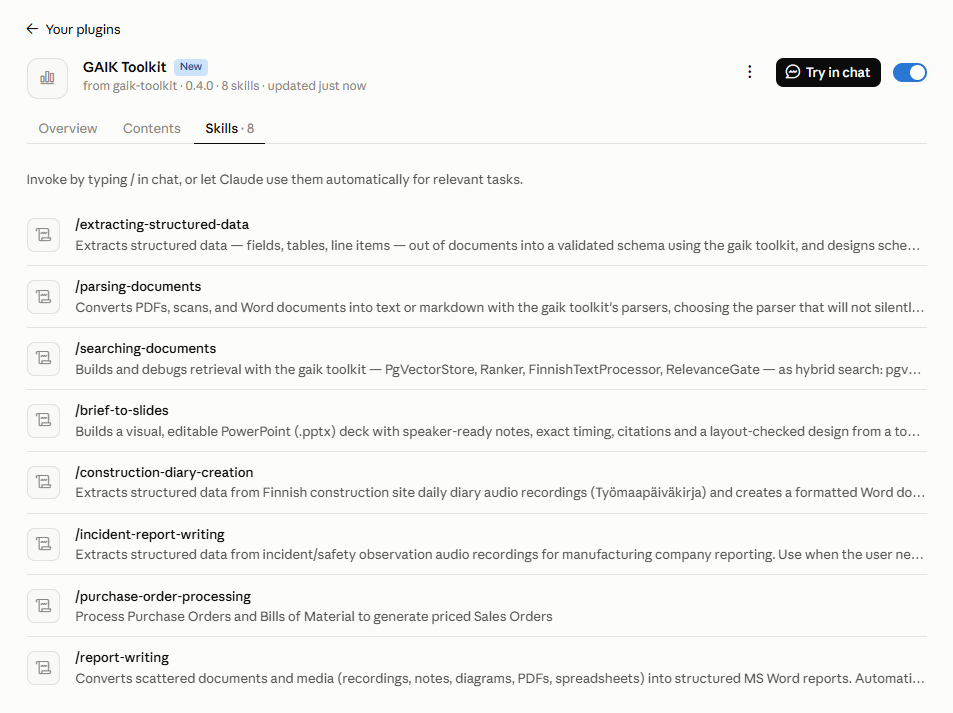Click description starting 'Converts PDFs, scans, and Word'
Viewport: 953px width, 713px height.
[x=500, y=308]
